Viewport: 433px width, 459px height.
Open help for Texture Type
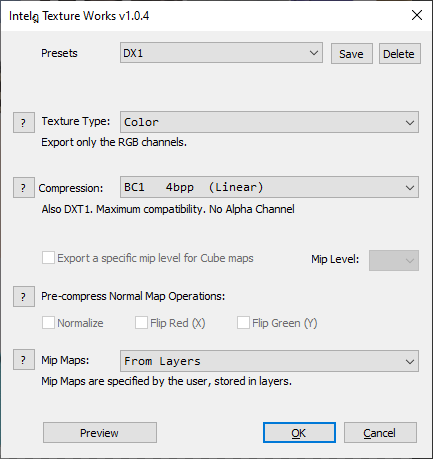coord(24,123)
